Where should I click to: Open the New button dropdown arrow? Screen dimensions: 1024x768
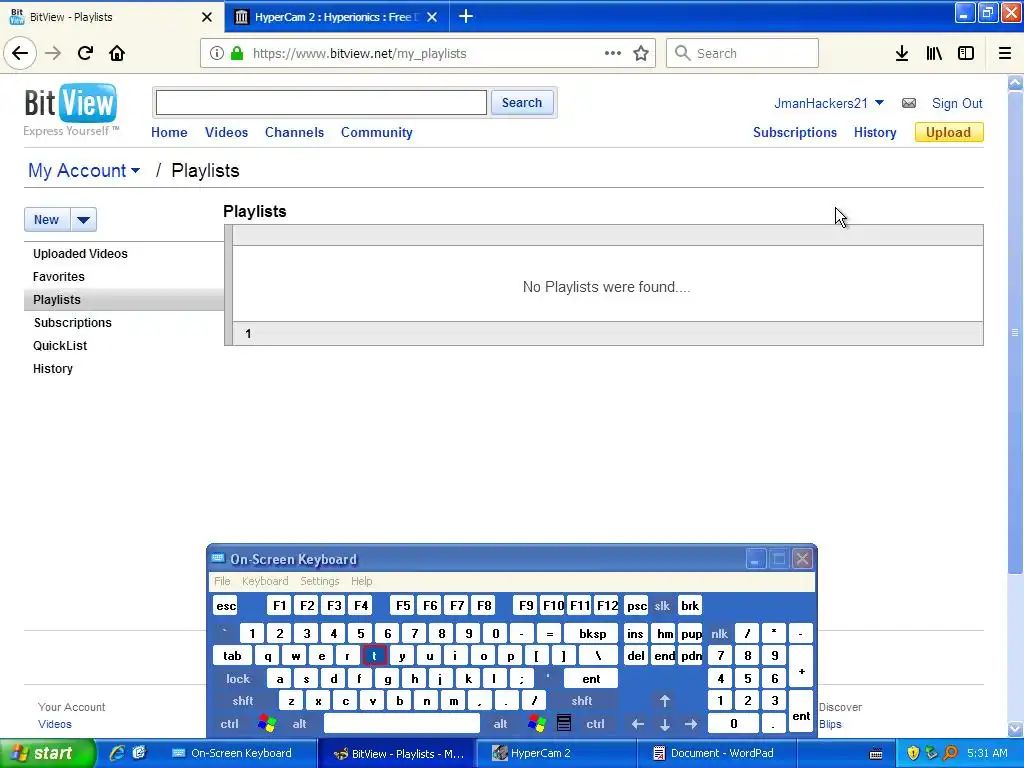(84, 219)
